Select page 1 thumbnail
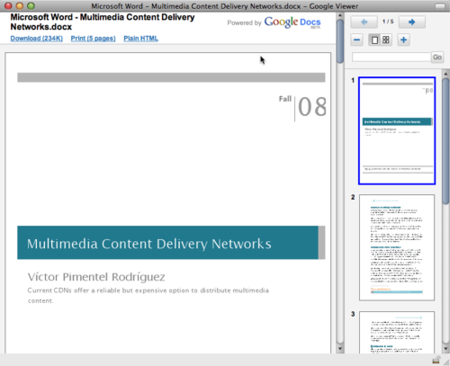 (397, 131)
